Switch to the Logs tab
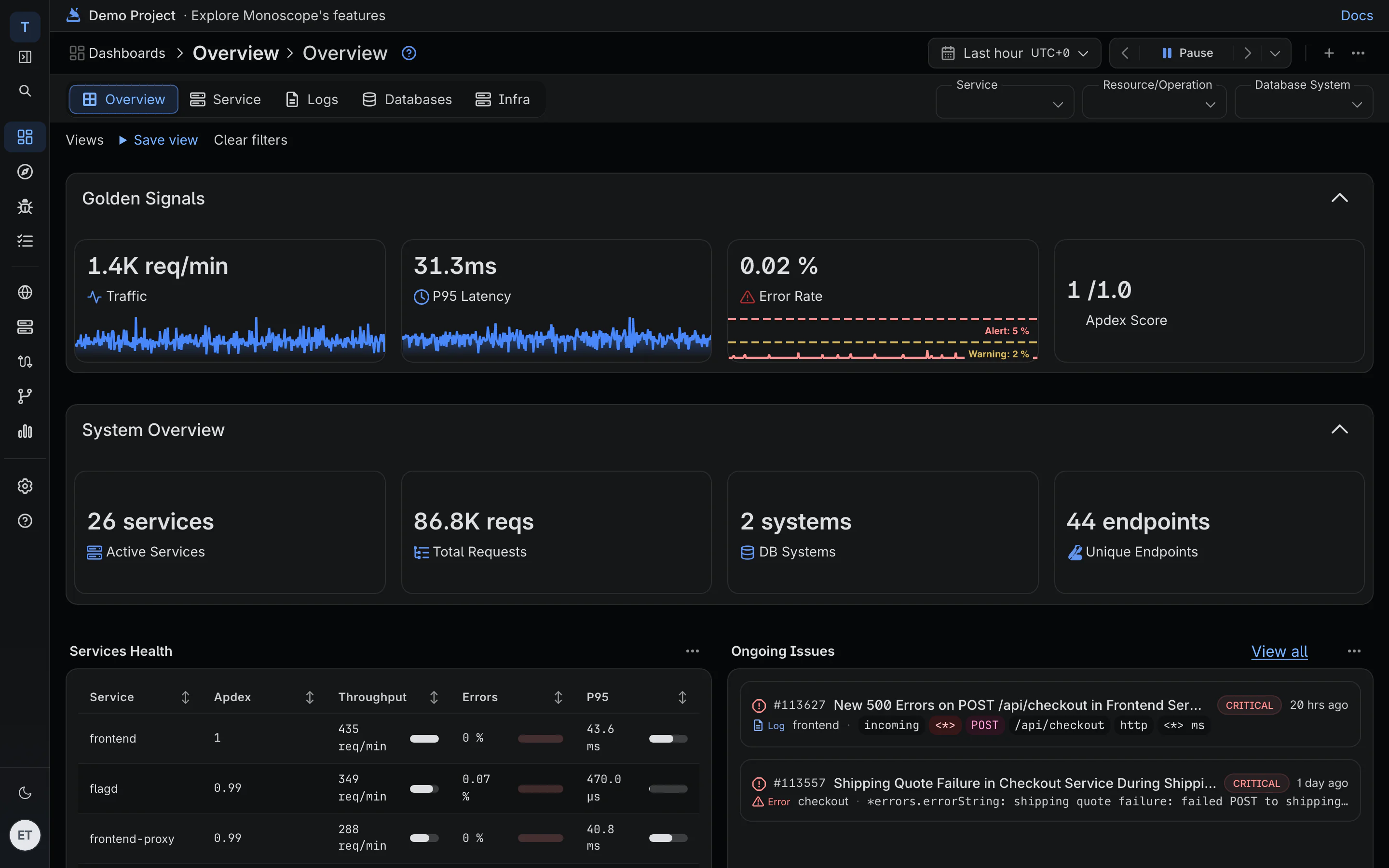This screenshot has width=1389, height=868. [x=312, y=99]
